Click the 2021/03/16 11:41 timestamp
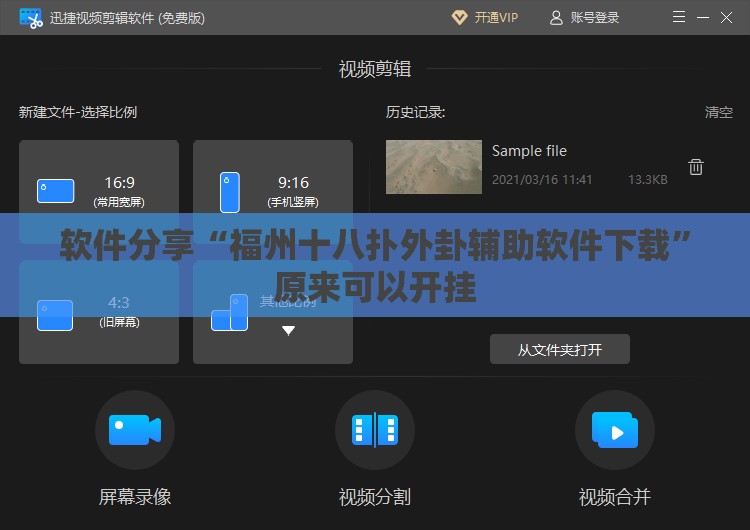The width and height of the screenshot is (750, 530). click(x=542, y=179)
